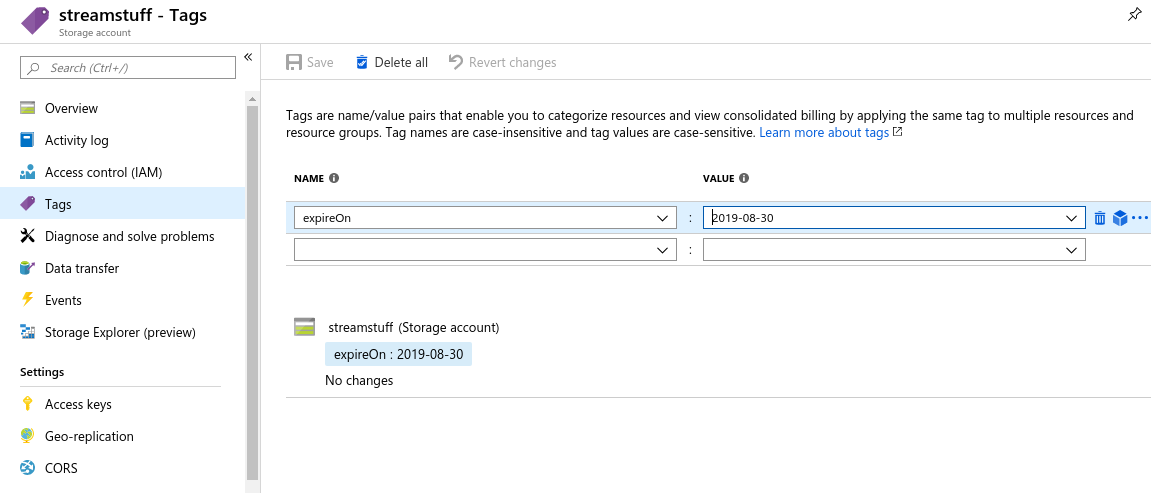Click the Events lightning bolt icon
The image size is (1151, 493).
click(x=28, y=300)
